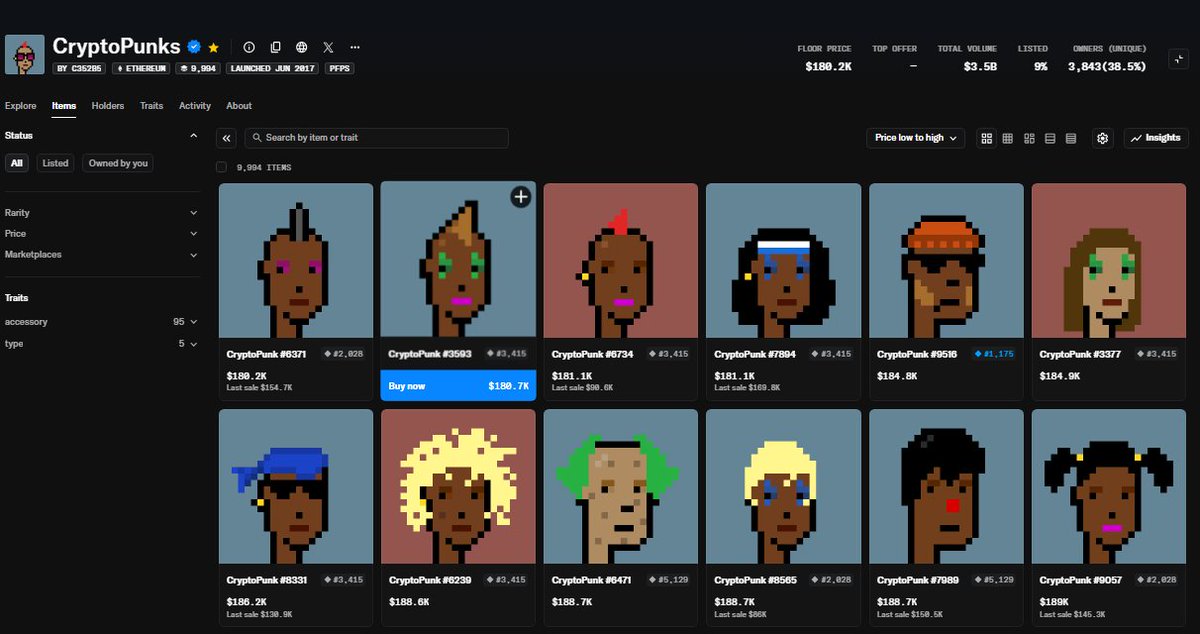Switch to the Explore tab
The image size is (1200, 634).
[21, 106]
